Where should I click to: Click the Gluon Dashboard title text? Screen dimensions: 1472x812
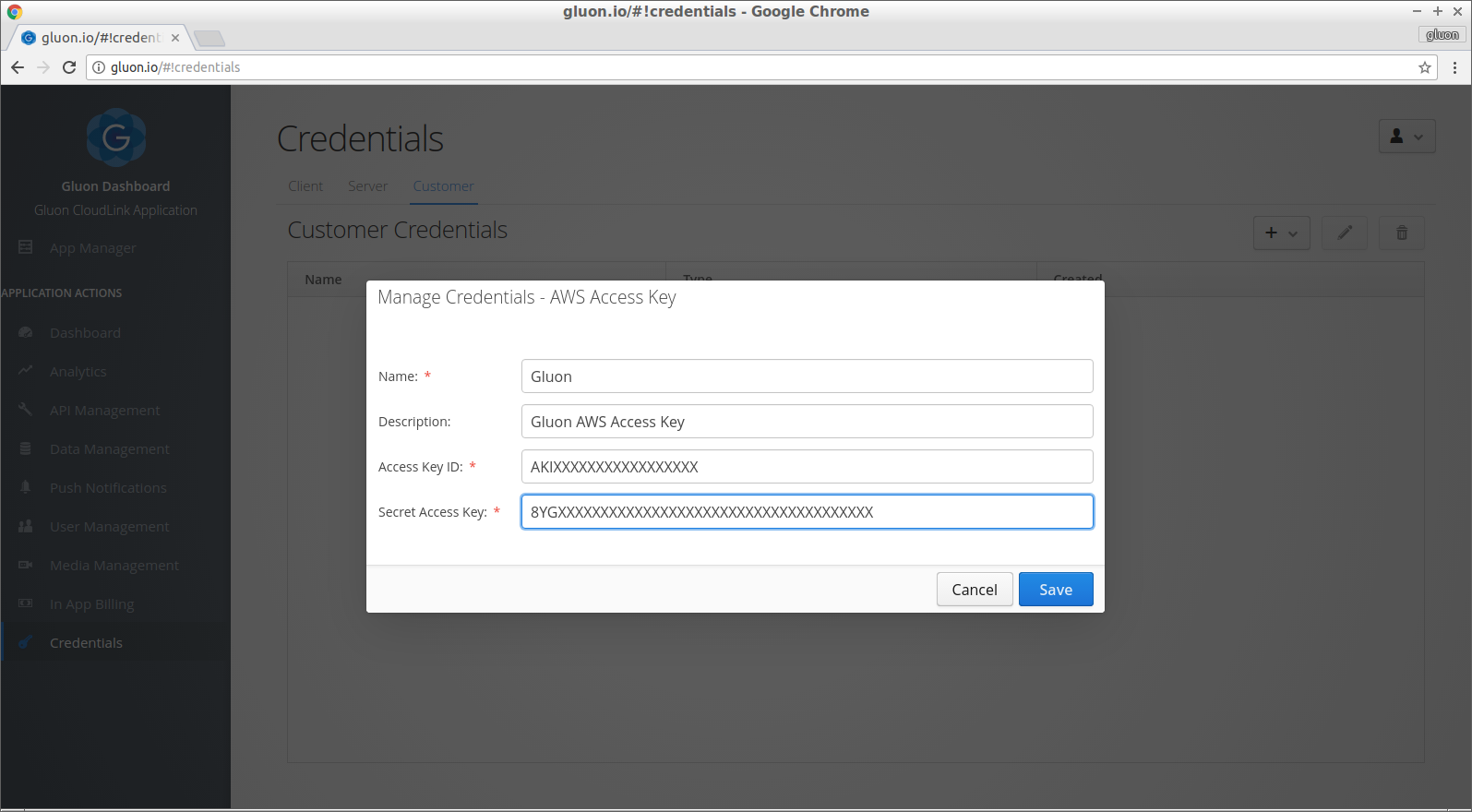pyautogui.click(x=115, y=186)
